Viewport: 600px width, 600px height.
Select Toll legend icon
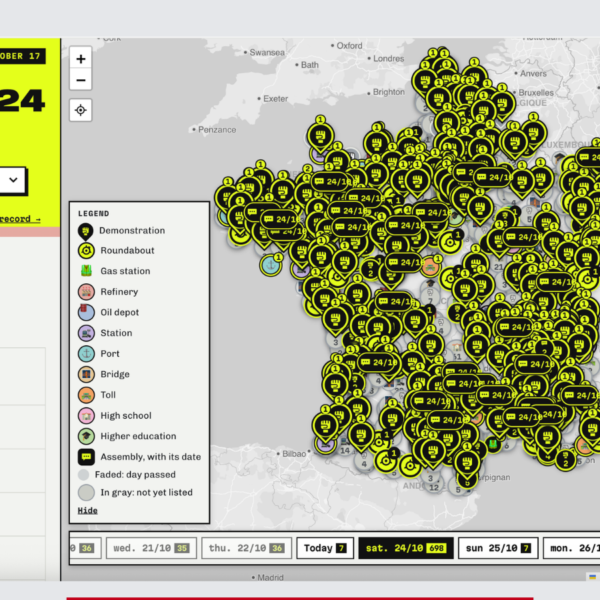86,395
